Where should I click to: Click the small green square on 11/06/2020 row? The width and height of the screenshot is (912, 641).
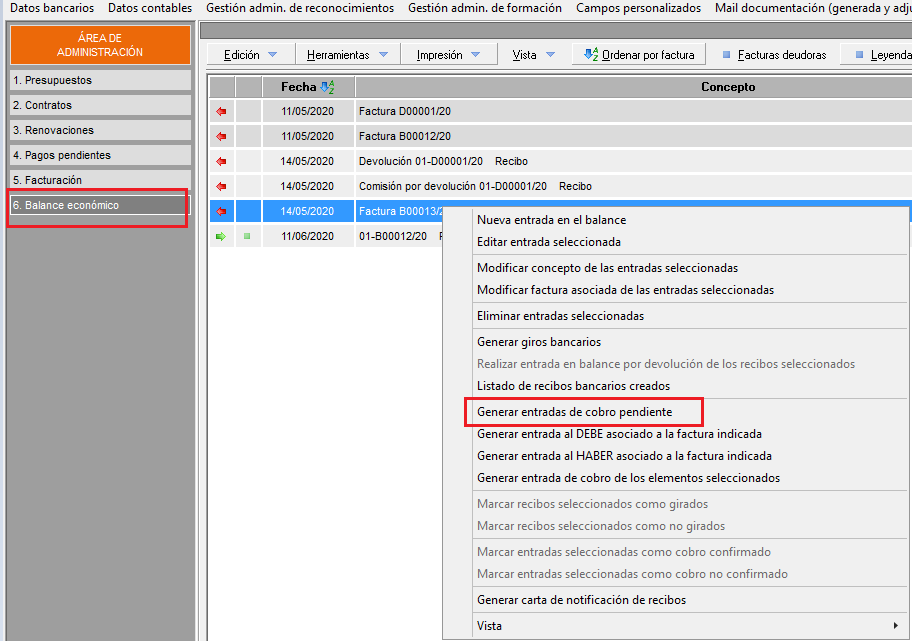pos(247,236)
